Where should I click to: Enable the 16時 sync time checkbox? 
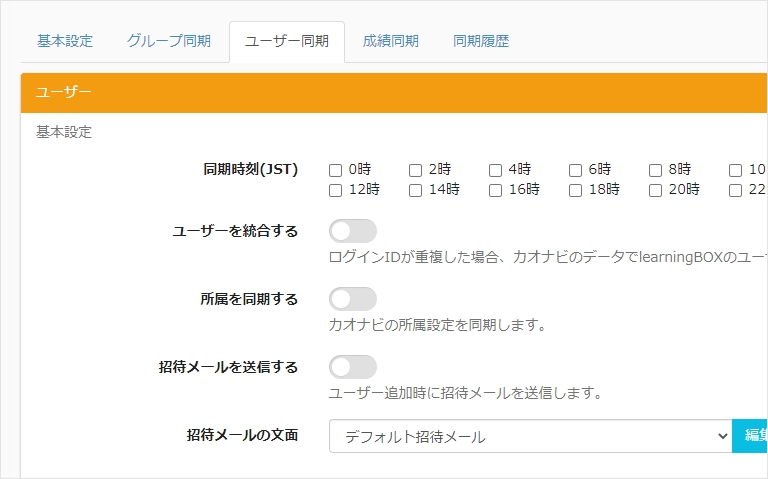496,190
